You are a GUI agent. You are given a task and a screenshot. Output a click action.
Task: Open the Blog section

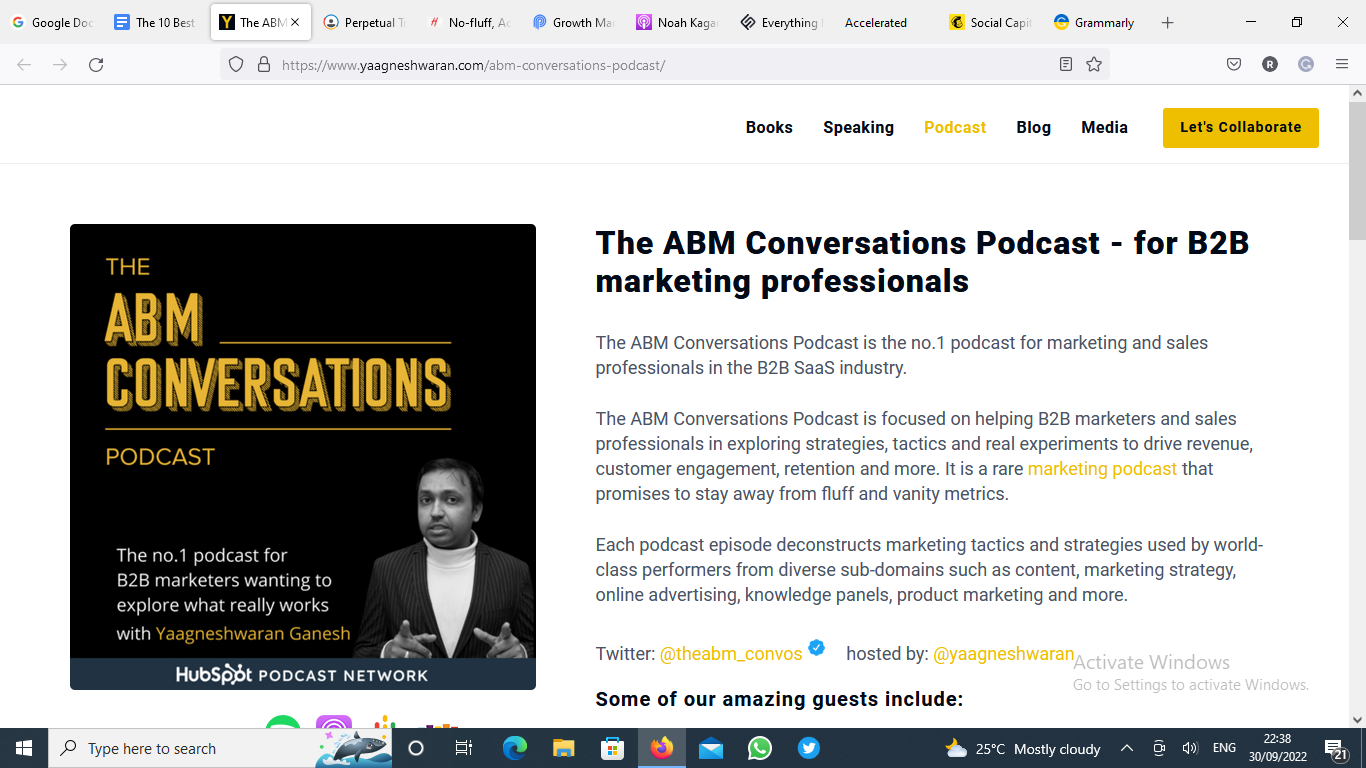[x=1033, y=127]
